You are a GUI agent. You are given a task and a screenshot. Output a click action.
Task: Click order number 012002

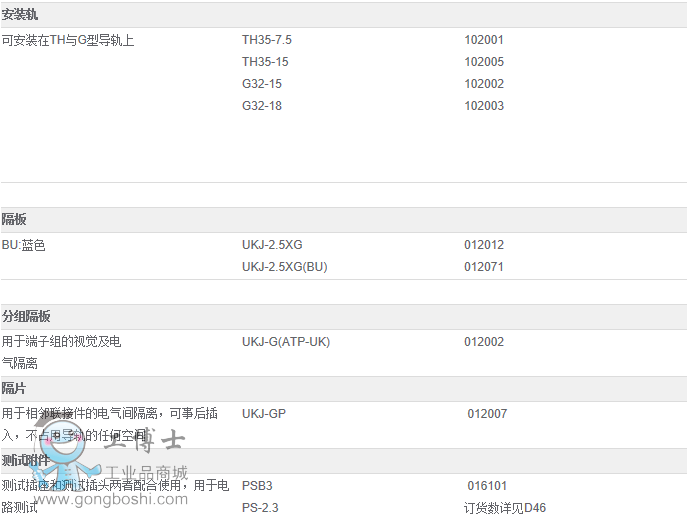(484, 342)
